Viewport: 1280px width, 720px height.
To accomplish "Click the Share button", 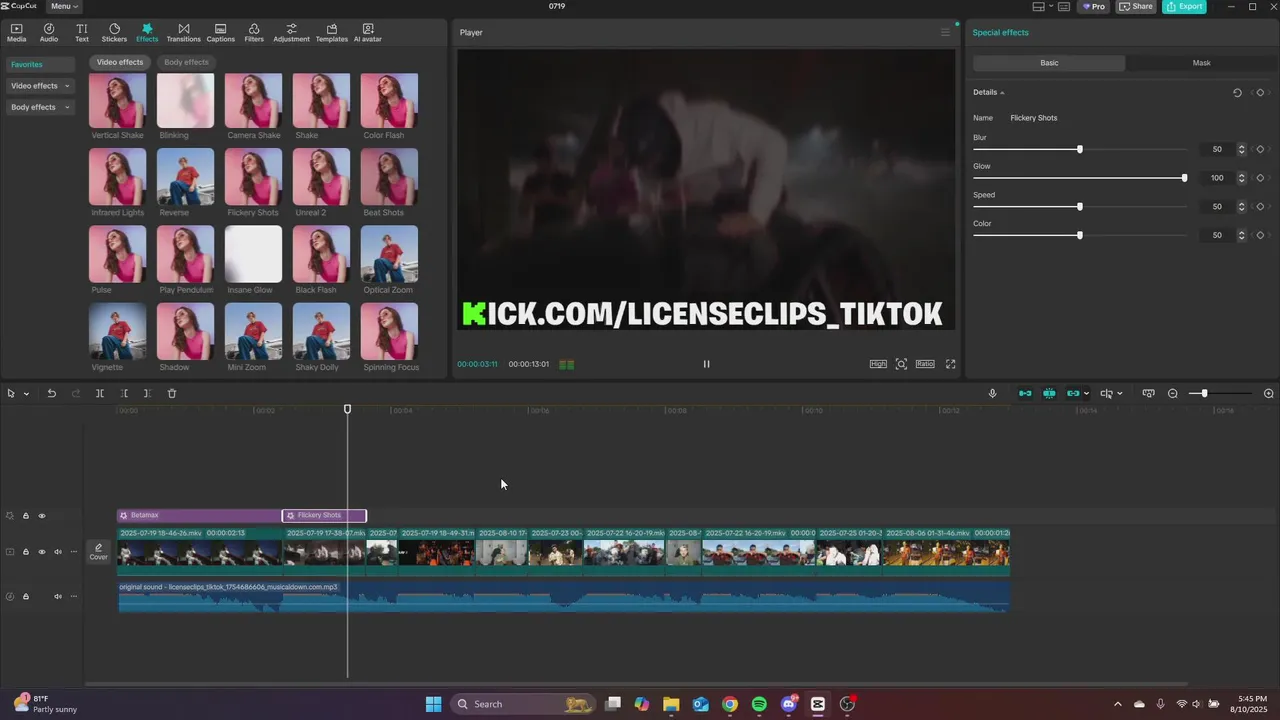I will pos(1136,6).
